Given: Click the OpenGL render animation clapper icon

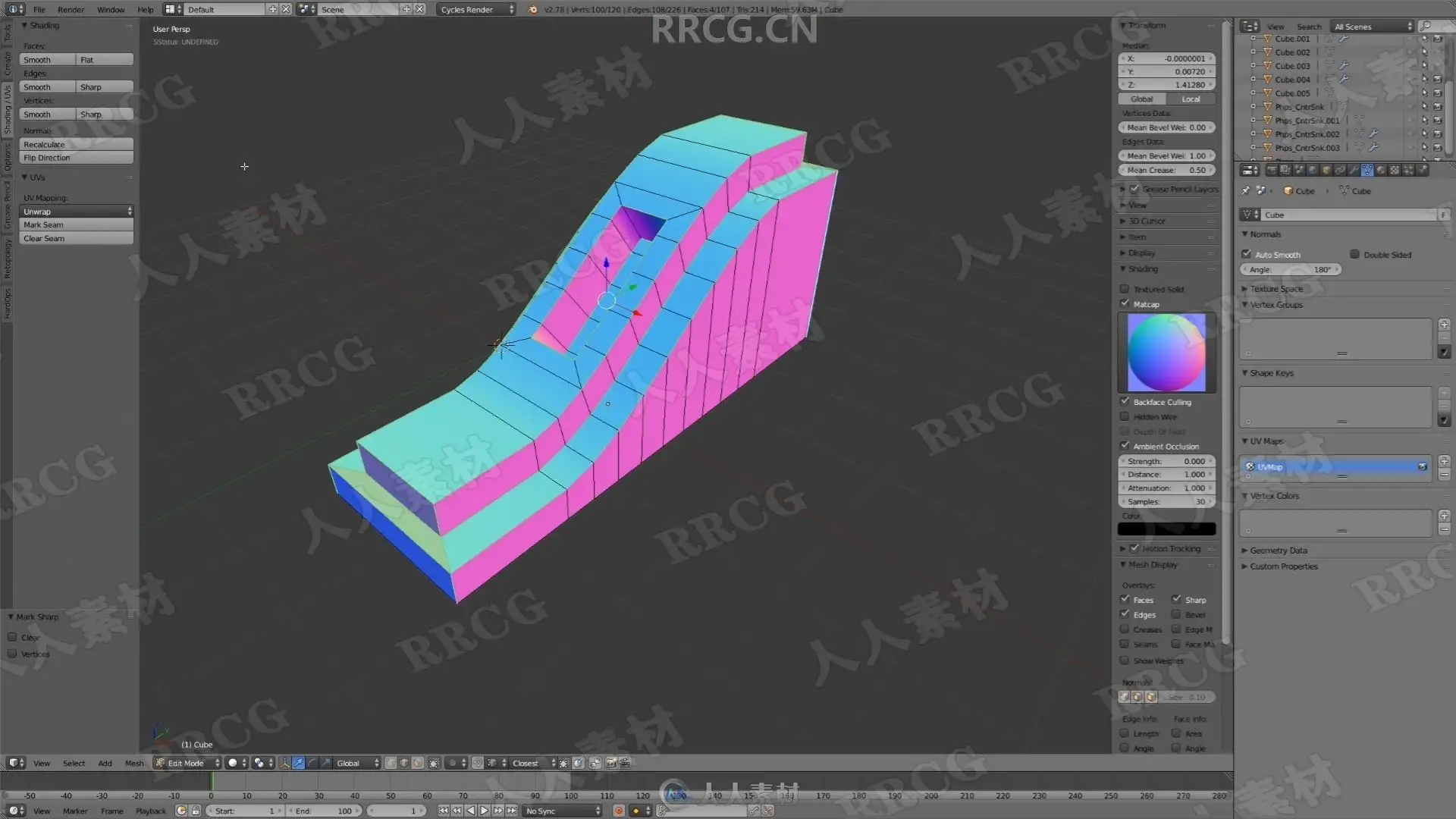Looking at the screenshot, I should 624,763.
